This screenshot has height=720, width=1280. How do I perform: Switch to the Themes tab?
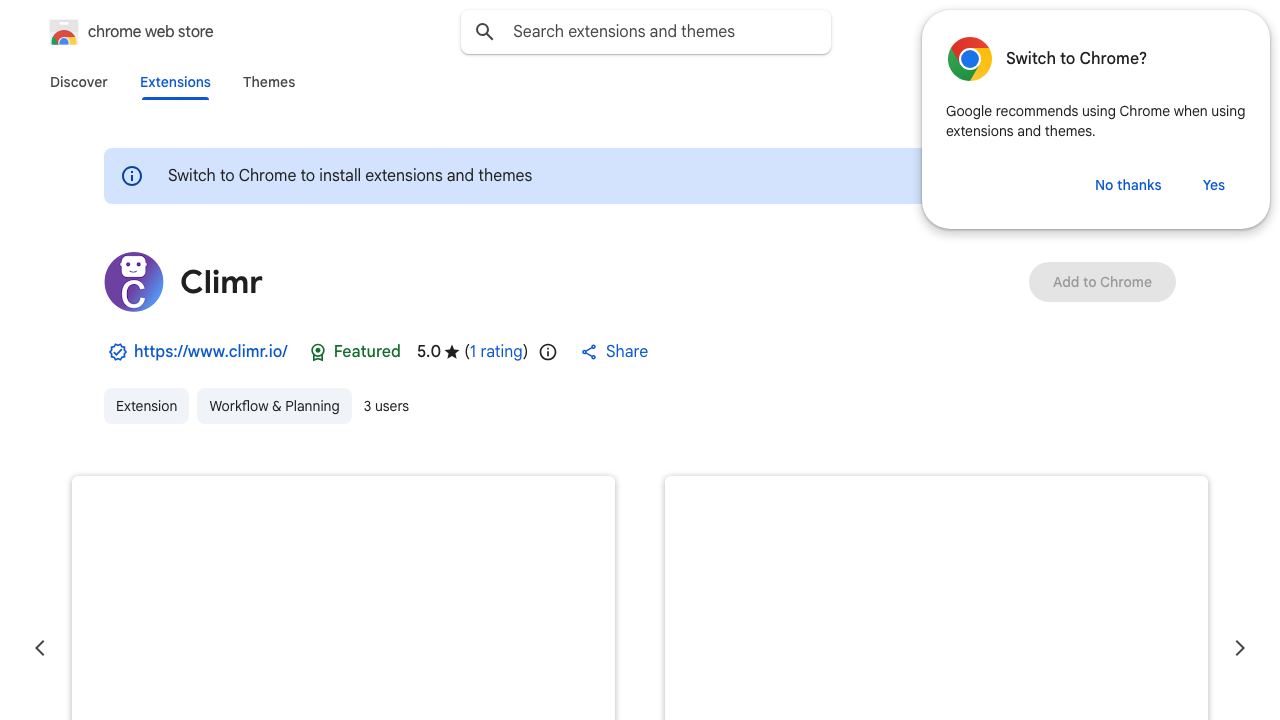pos(269,82)
